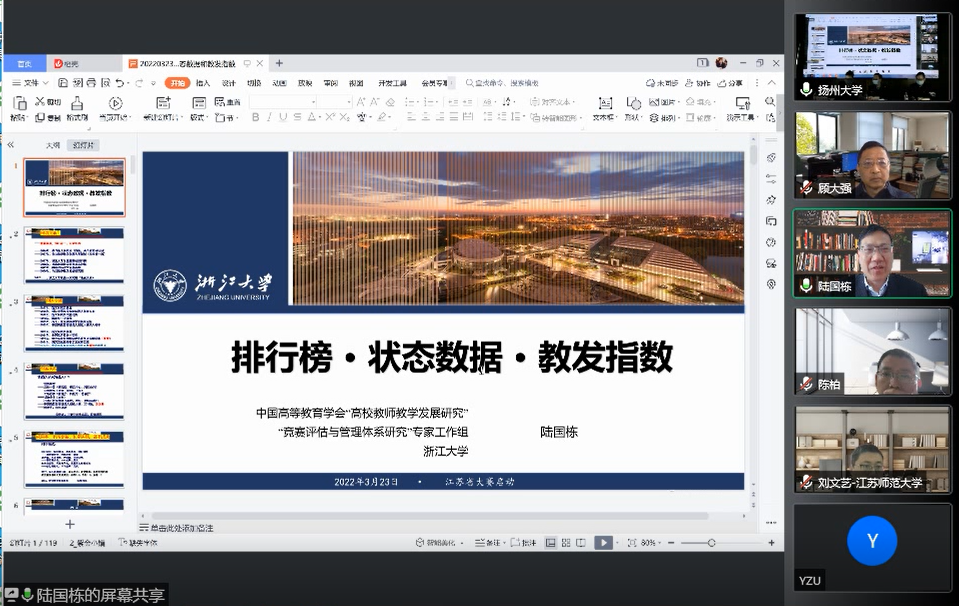Viewport: 959px width, 606px height.
Task: Adjust the zoom slider in status bar
Action: click(711, 543)
